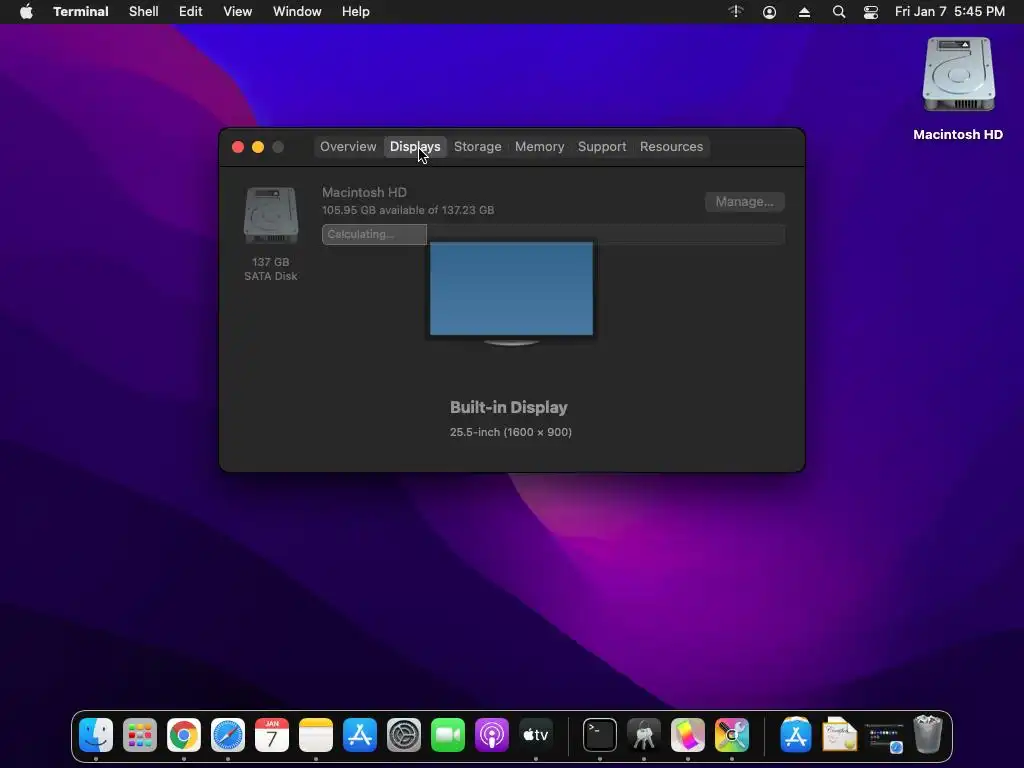Close the About This Mac window
Image resolution: width=1024 pixels, height=768 pixels.
(x=238, y=147)
